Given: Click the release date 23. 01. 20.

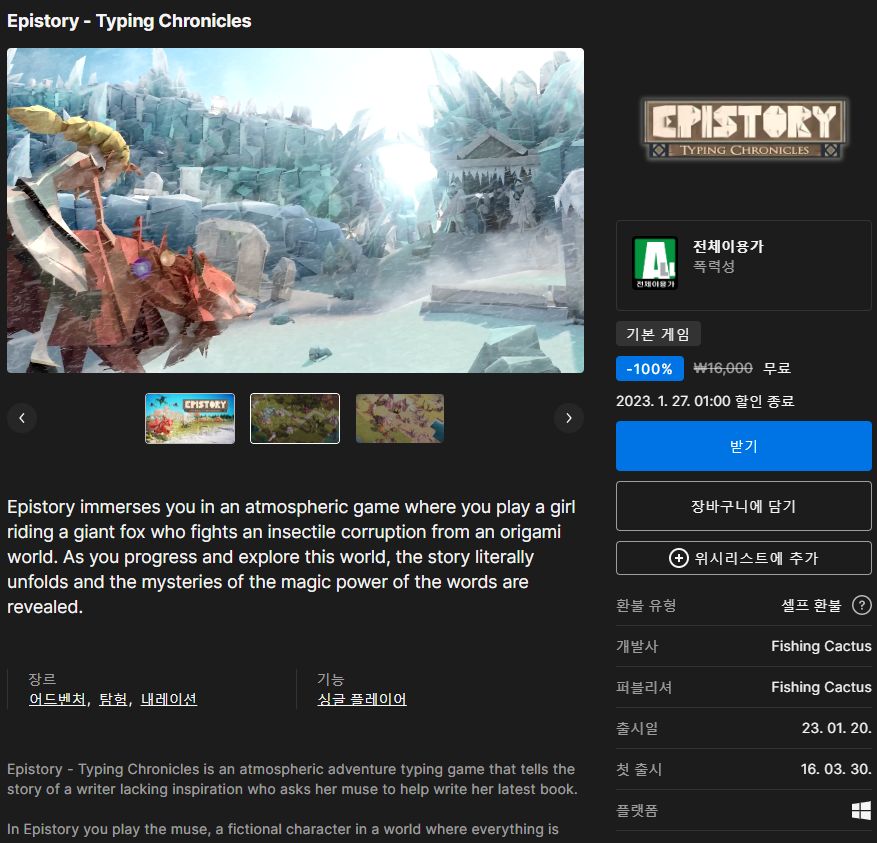Looking at the screenshot, I should pos(836,728).
